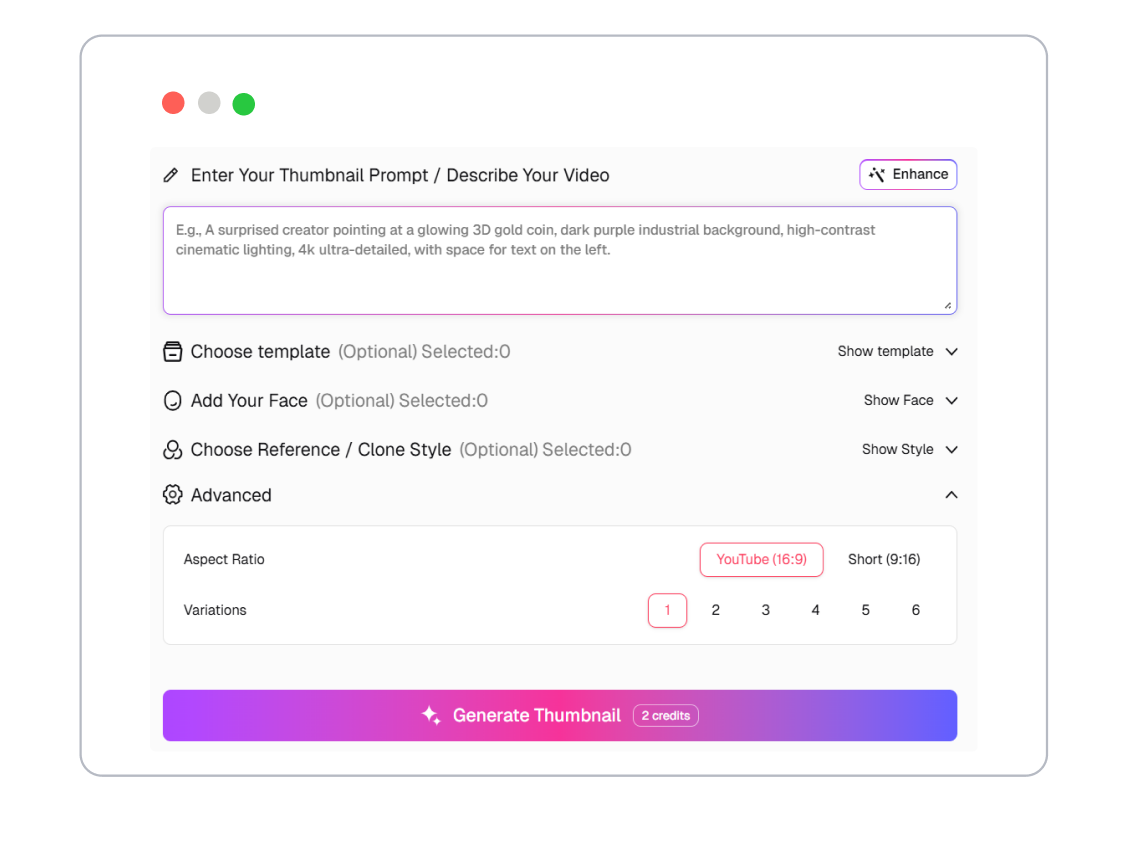Select variation number 6
Image resolution: width=1146 pixels, height=865 pixels.
pyautogui.click(x=915, y=610)
